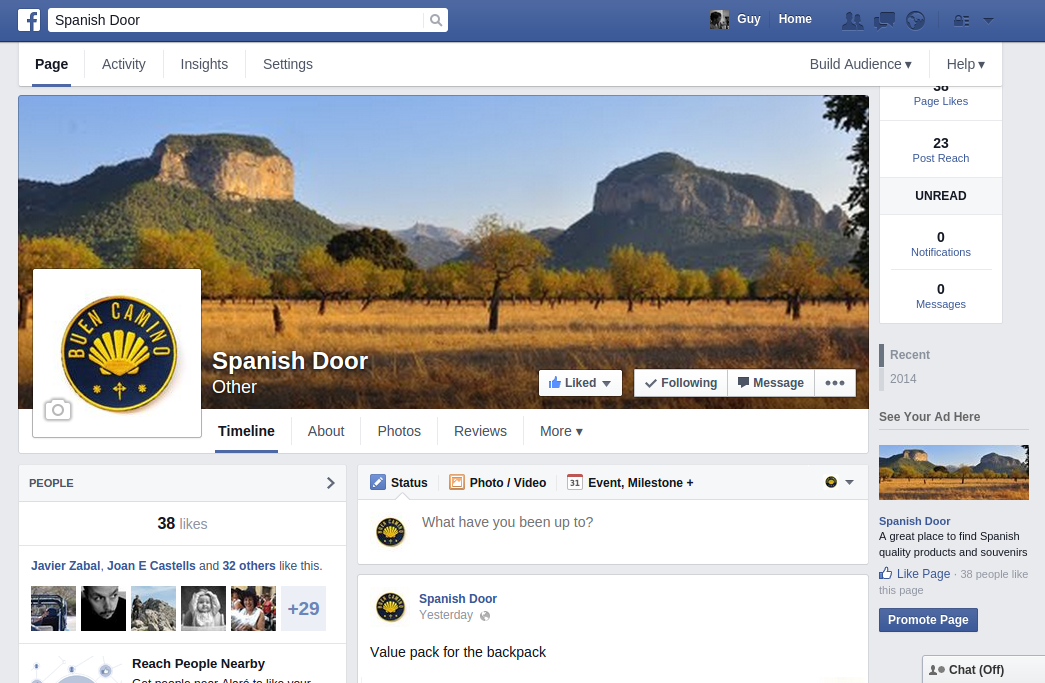Open the More dropdown tab
Screen dimensions: 1045x683
(561, 431)
